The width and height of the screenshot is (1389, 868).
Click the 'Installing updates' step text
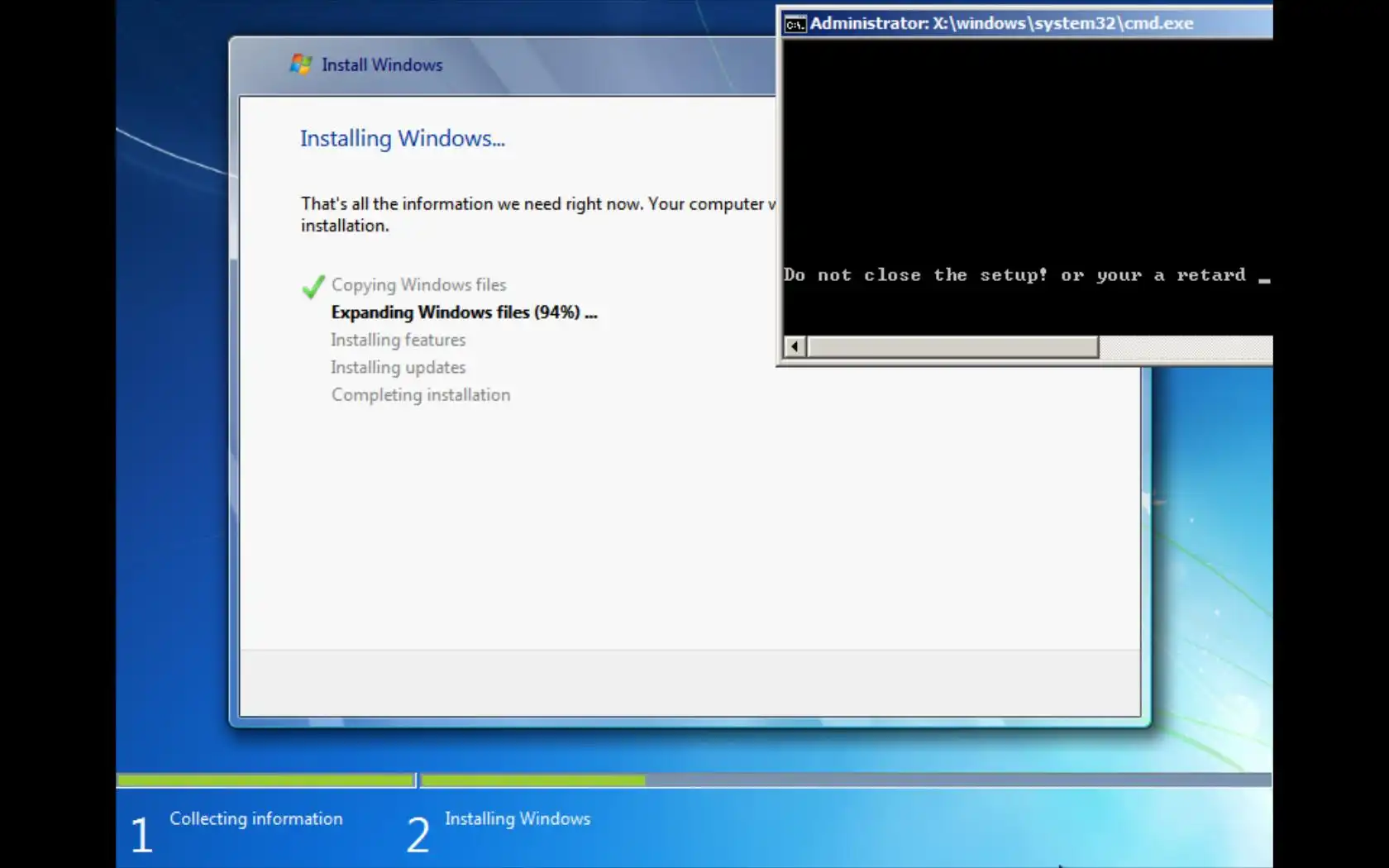[x=399, y=367]
